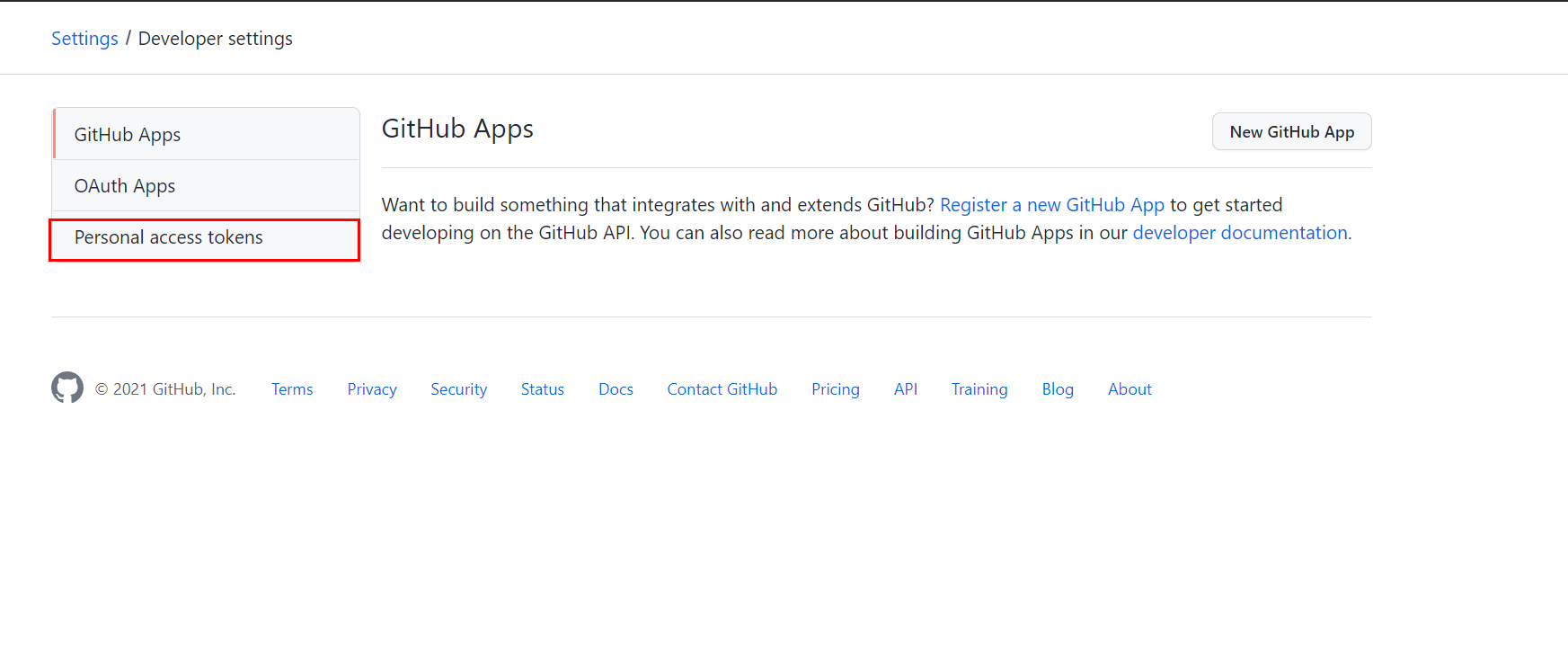Click Contact GitHub footer link

722,389
